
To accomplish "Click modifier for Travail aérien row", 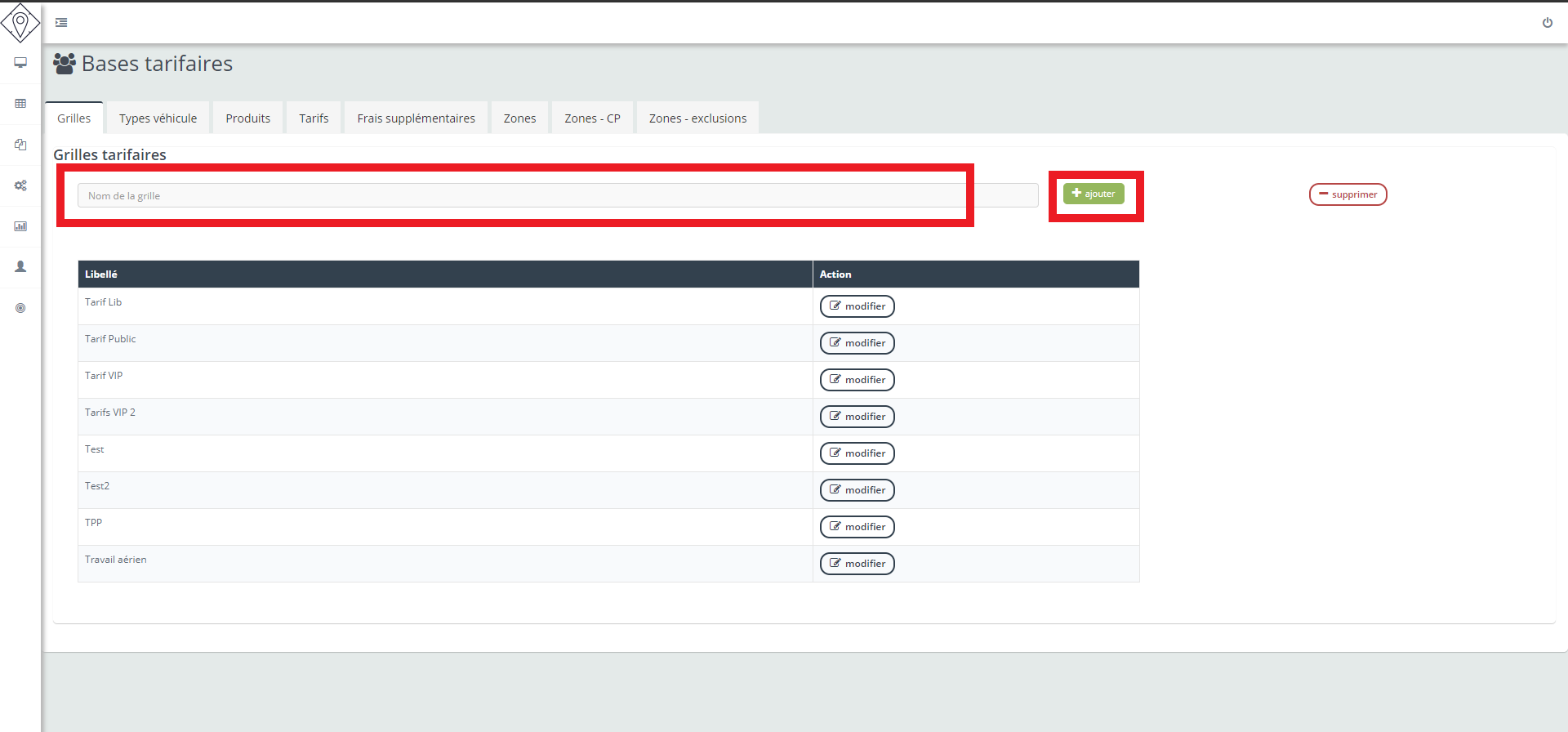I will [x=857, y=564].
